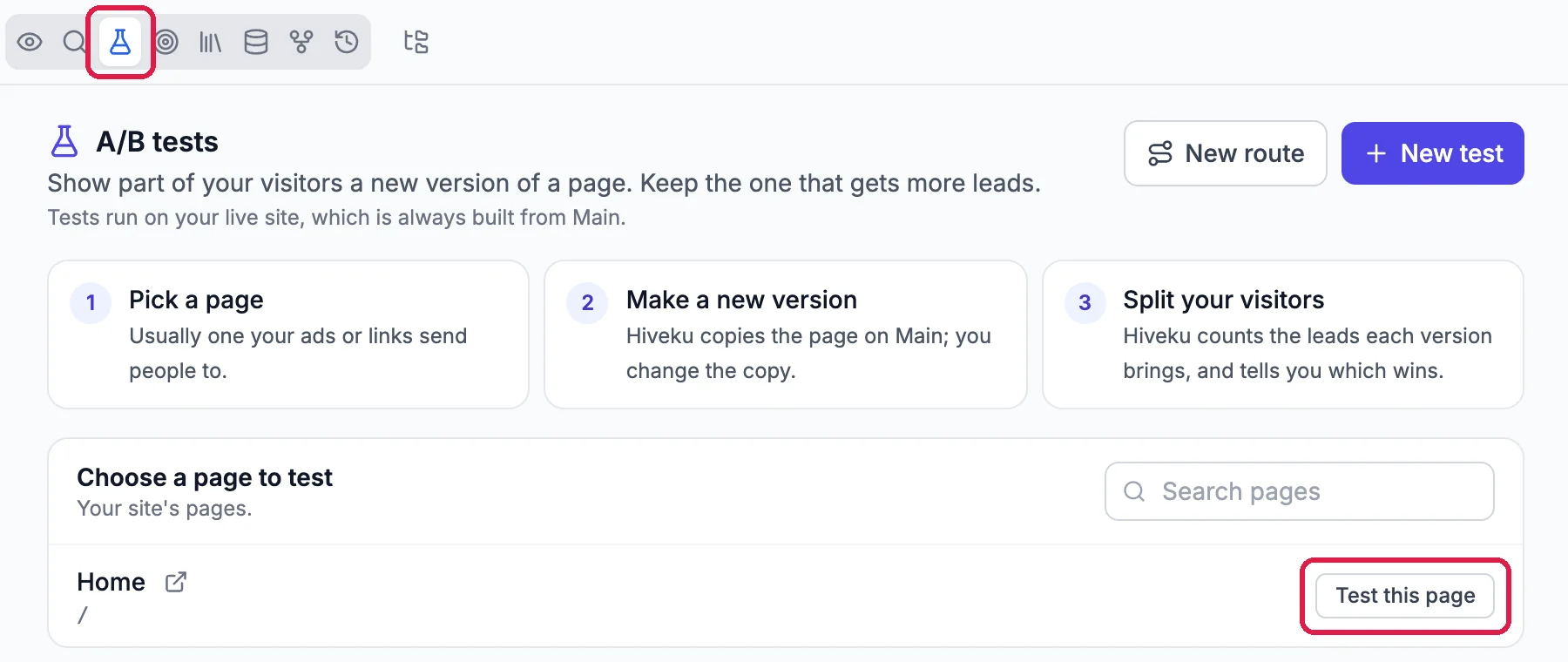Click the Home page name

coord(111,582)
